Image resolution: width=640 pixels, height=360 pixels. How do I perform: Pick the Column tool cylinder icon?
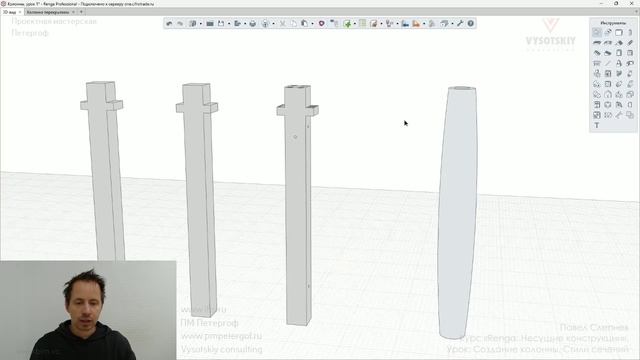tap(630, 32)
